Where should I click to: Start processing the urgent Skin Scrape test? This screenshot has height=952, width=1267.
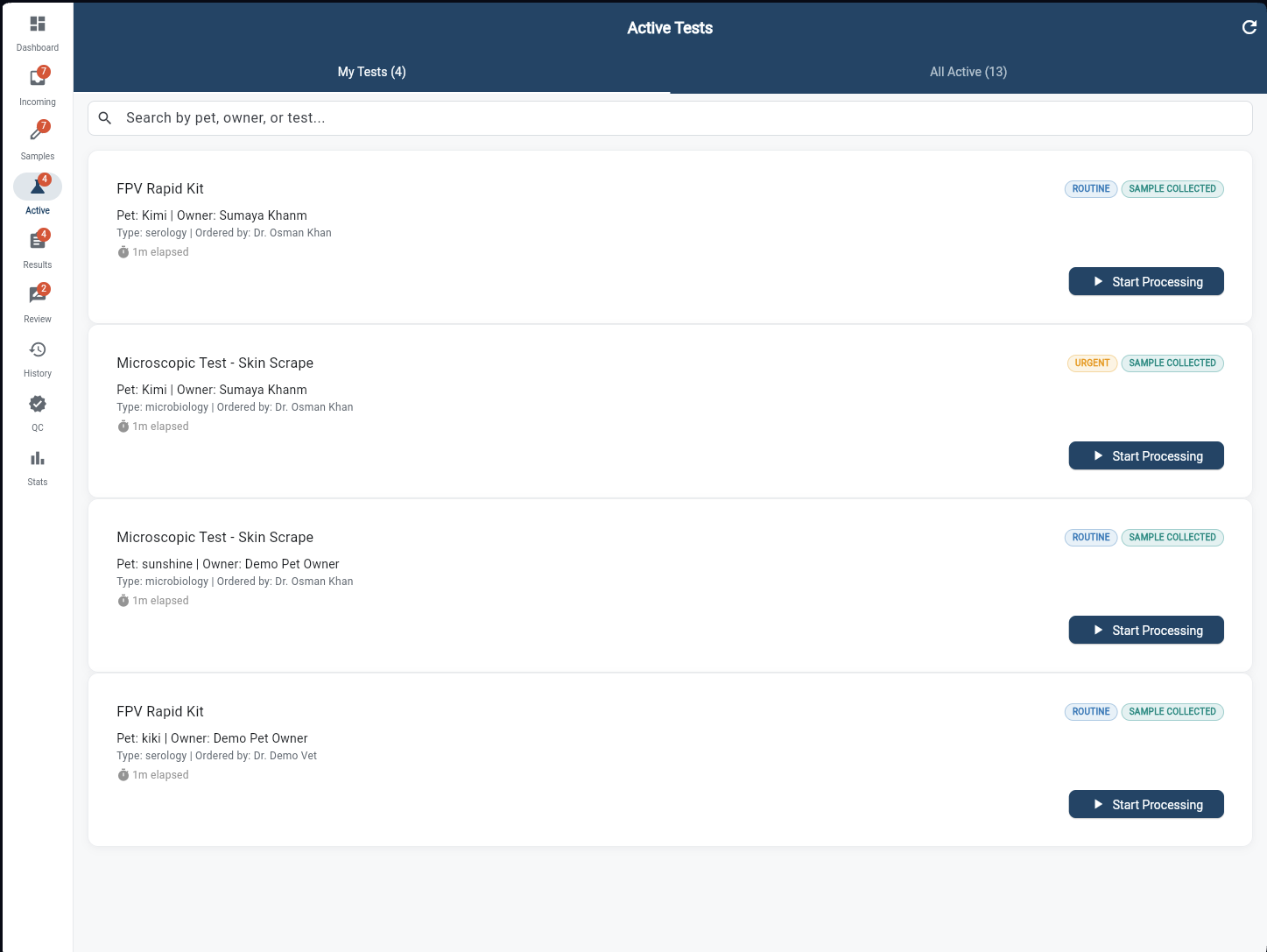(1146, 455)
